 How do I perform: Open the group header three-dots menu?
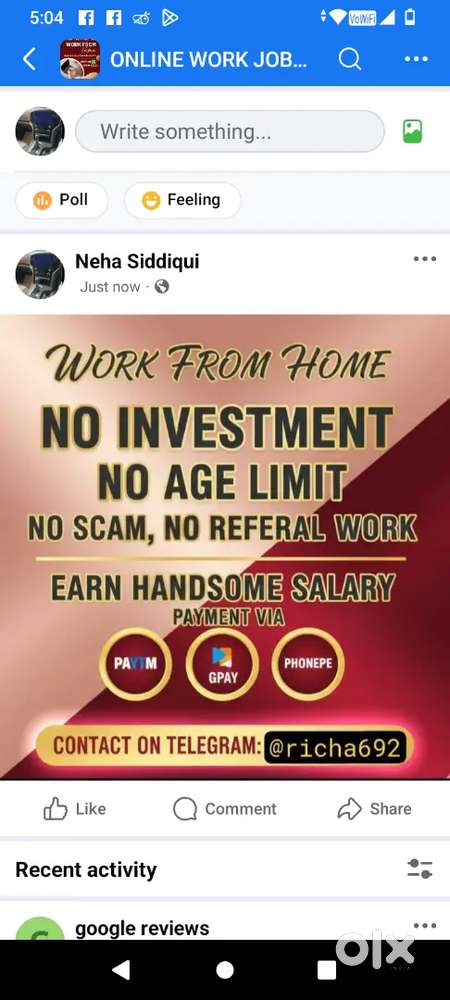pos(416,59)
